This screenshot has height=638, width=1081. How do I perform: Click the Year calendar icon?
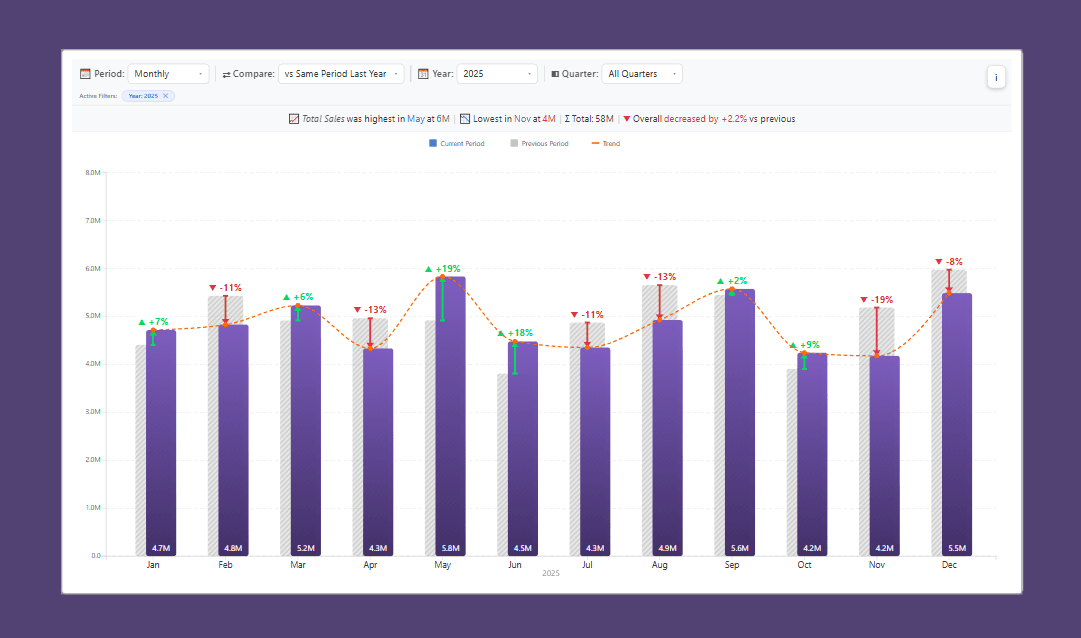click(423, 74)
